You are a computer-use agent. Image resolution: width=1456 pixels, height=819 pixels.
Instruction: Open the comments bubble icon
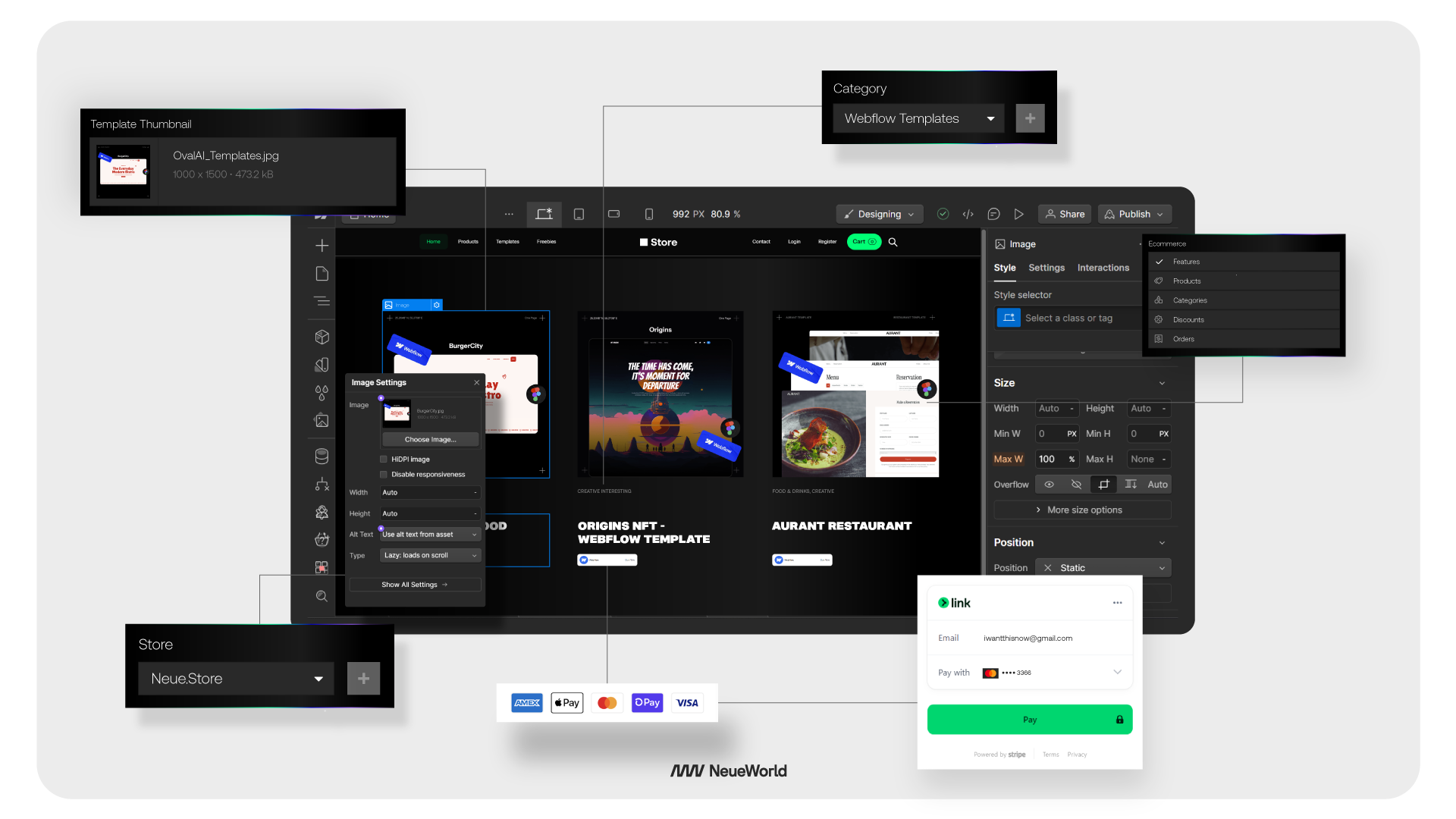pyautogui.click(x=993, y=214)
